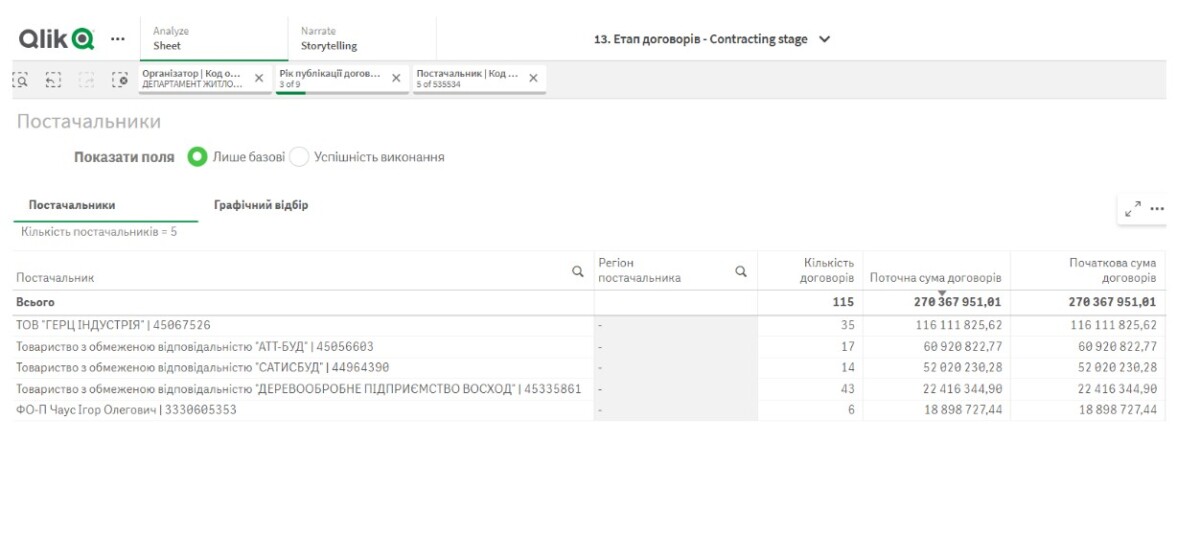Select the Успішність виконання radio option
1200x537 pixels.
(299, 157)
